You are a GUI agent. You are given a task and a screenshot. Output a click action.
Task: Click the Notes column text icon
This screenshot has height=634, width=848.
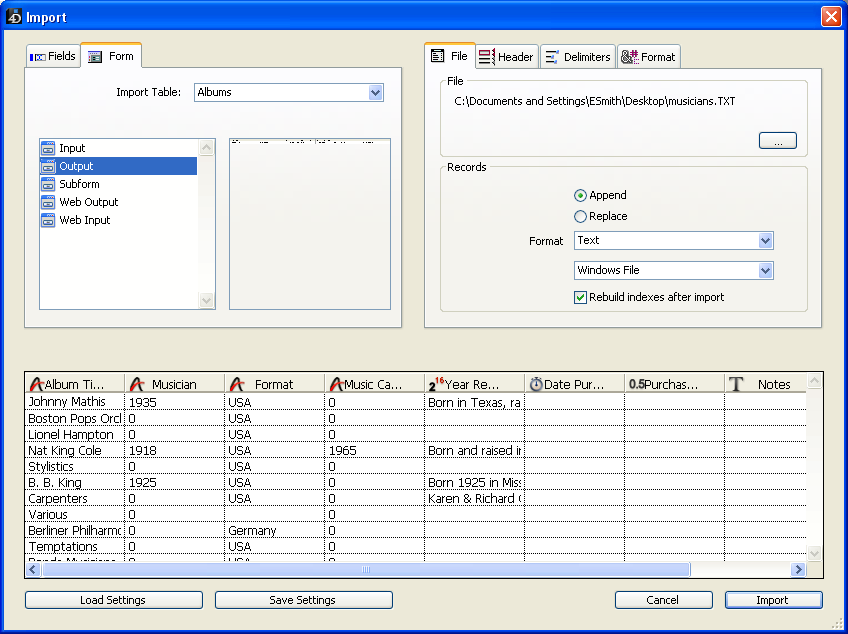click(x=737, y=384)
